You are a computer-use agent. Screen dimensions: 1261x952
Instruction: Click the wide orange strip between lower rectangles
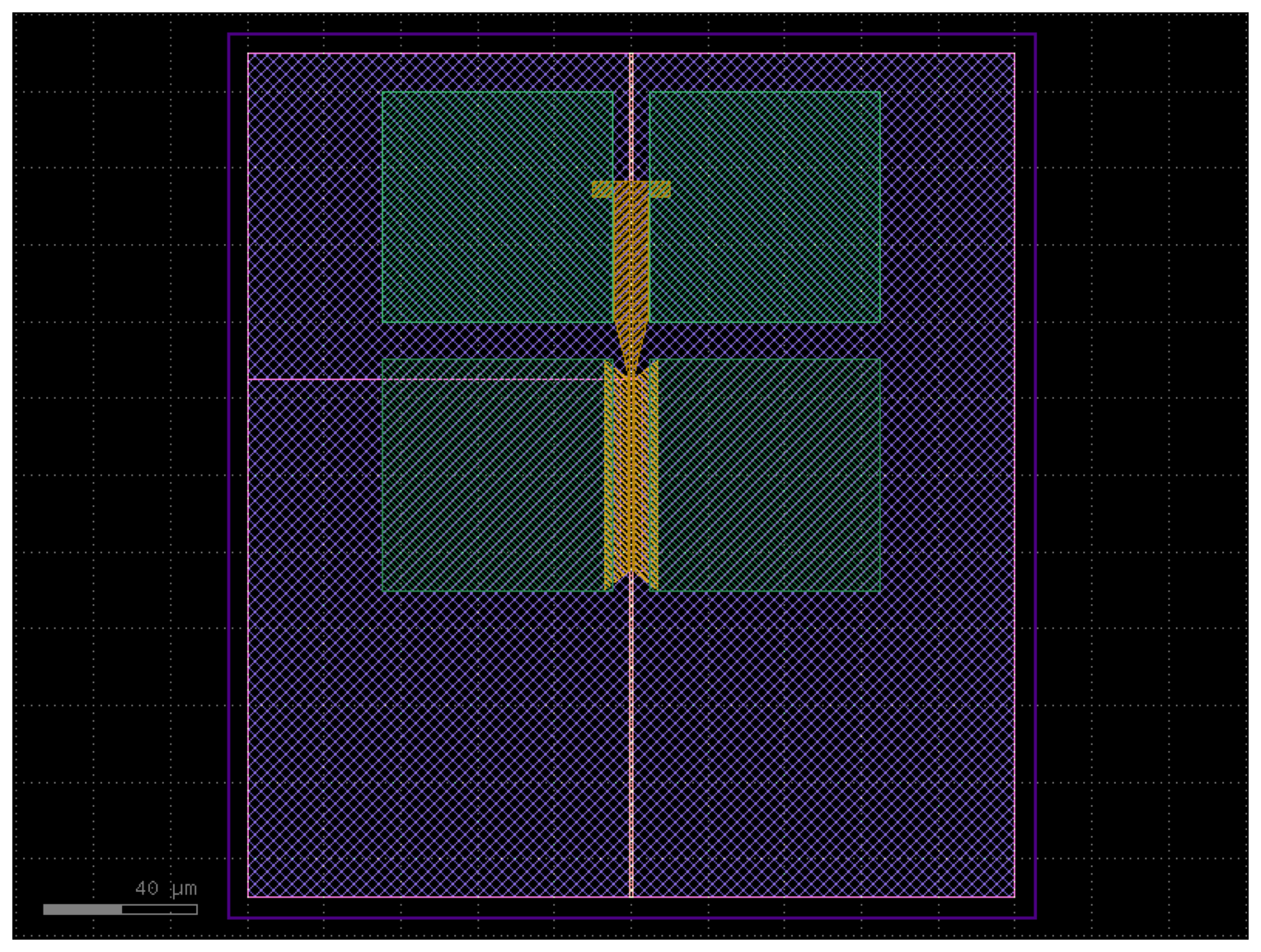coord(631,475)
